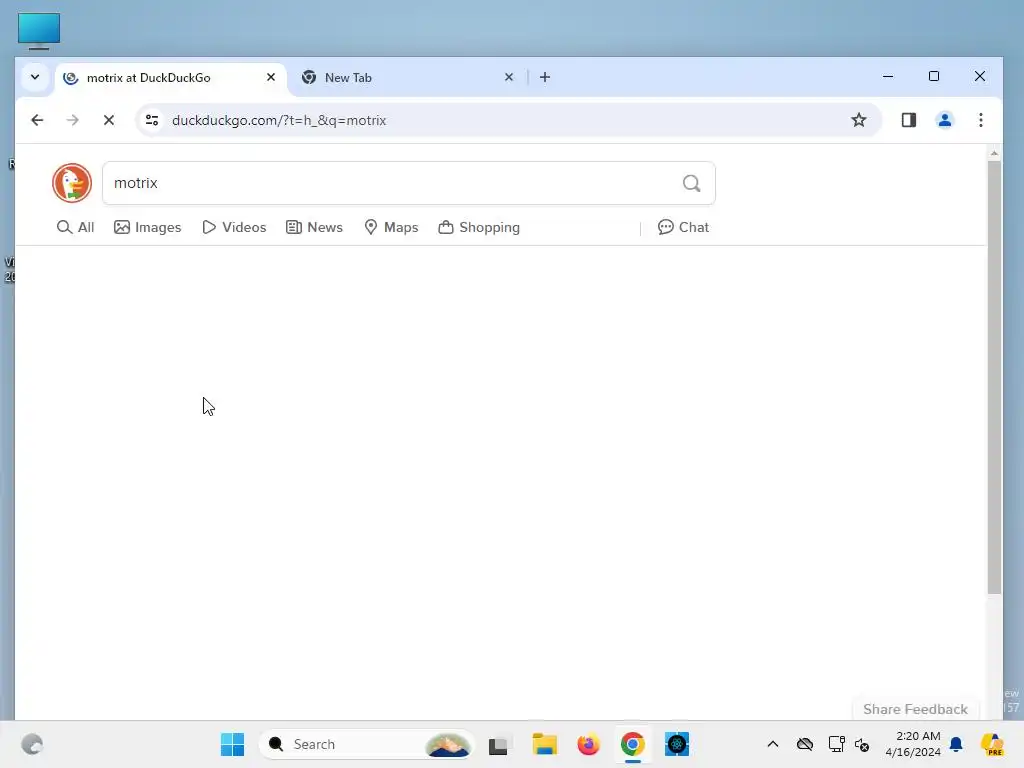Click the address bar URL
This screenshot has height=768, width=1024.
point(279,120)
